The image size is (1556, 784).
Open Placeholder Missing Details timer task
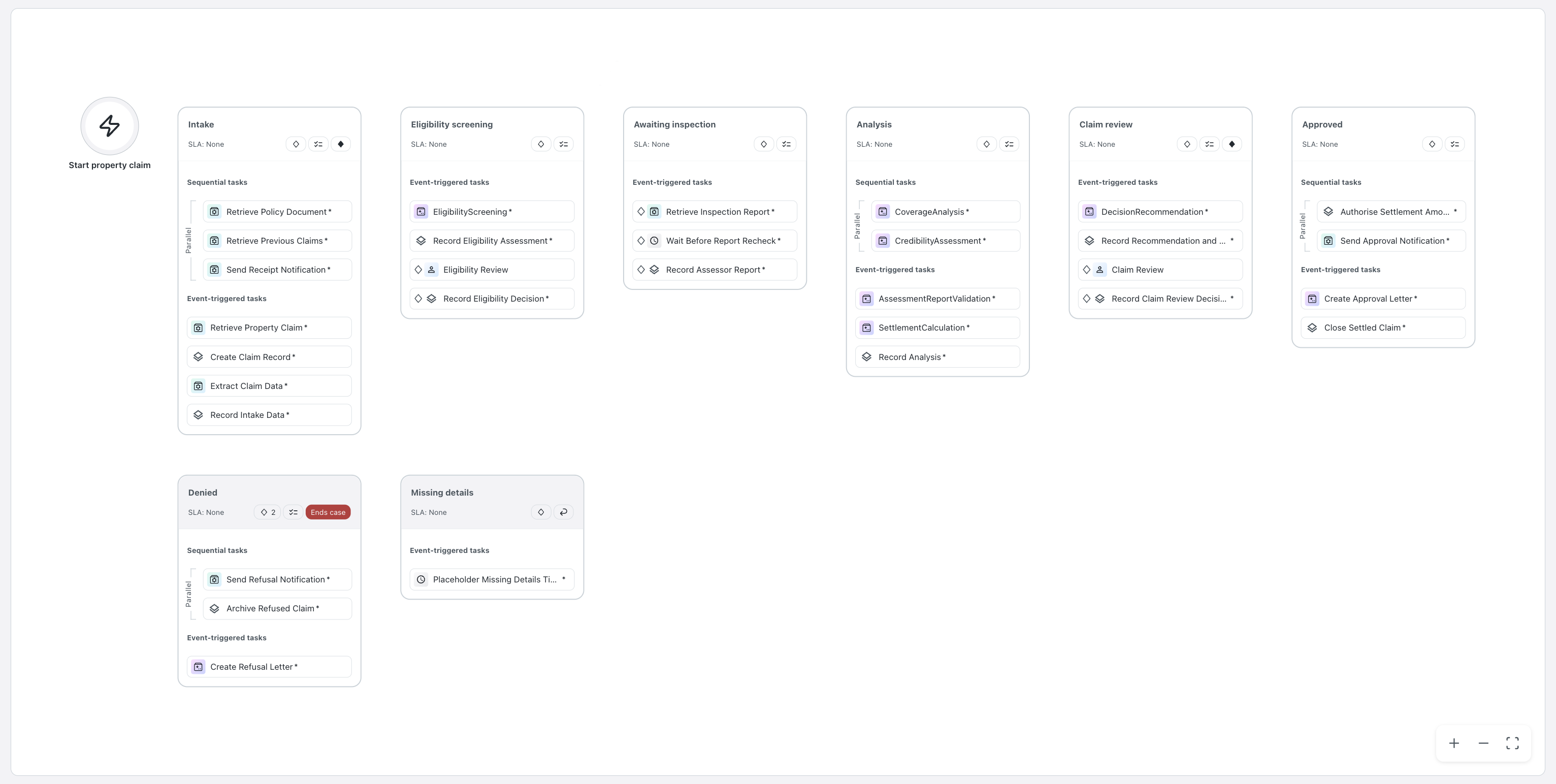click(x=492, y=579)
